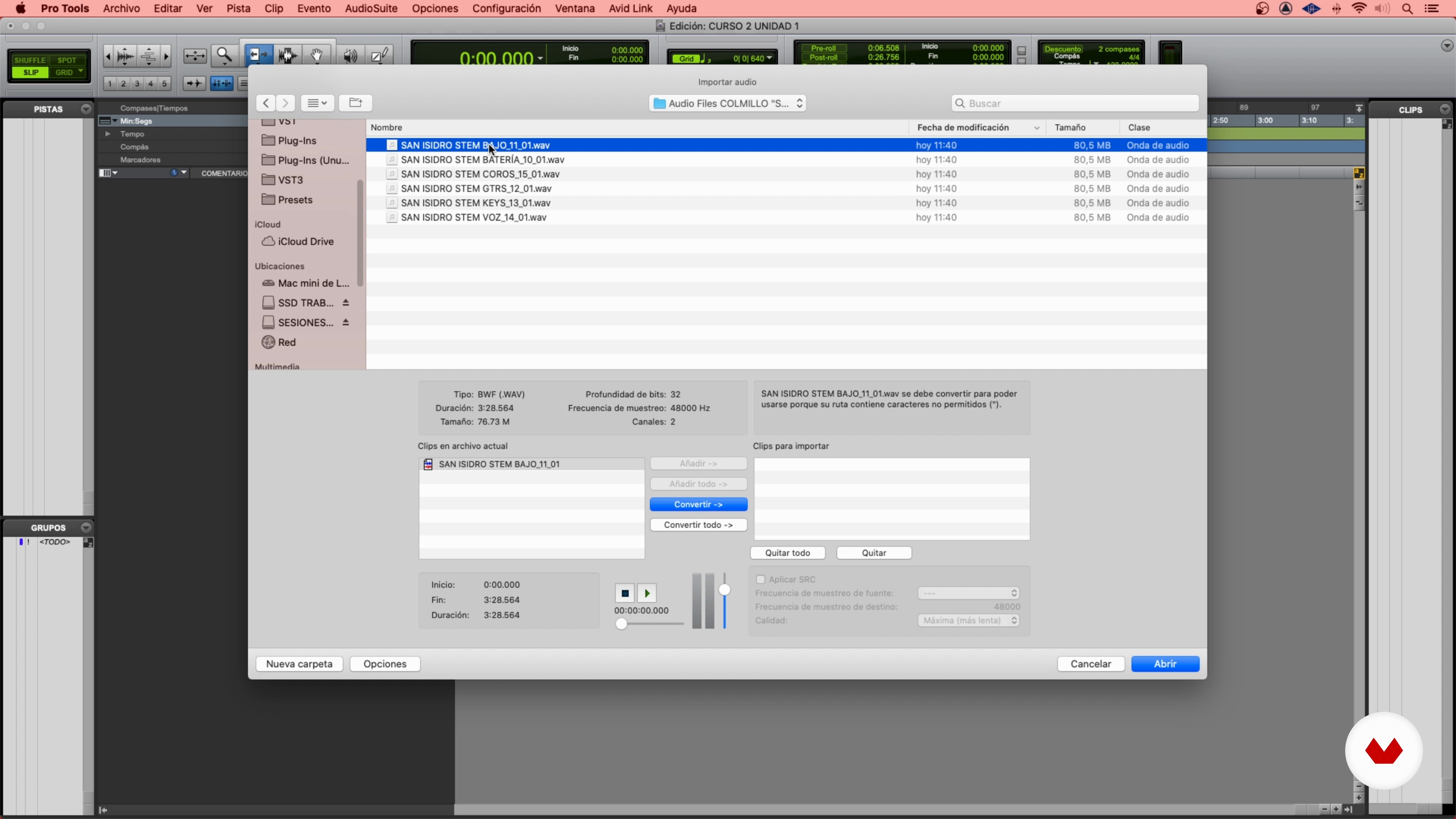This screenshot has width=1456, height=819.
Task: Select the Scrubber speaker tool
Action: click(350, 55)
